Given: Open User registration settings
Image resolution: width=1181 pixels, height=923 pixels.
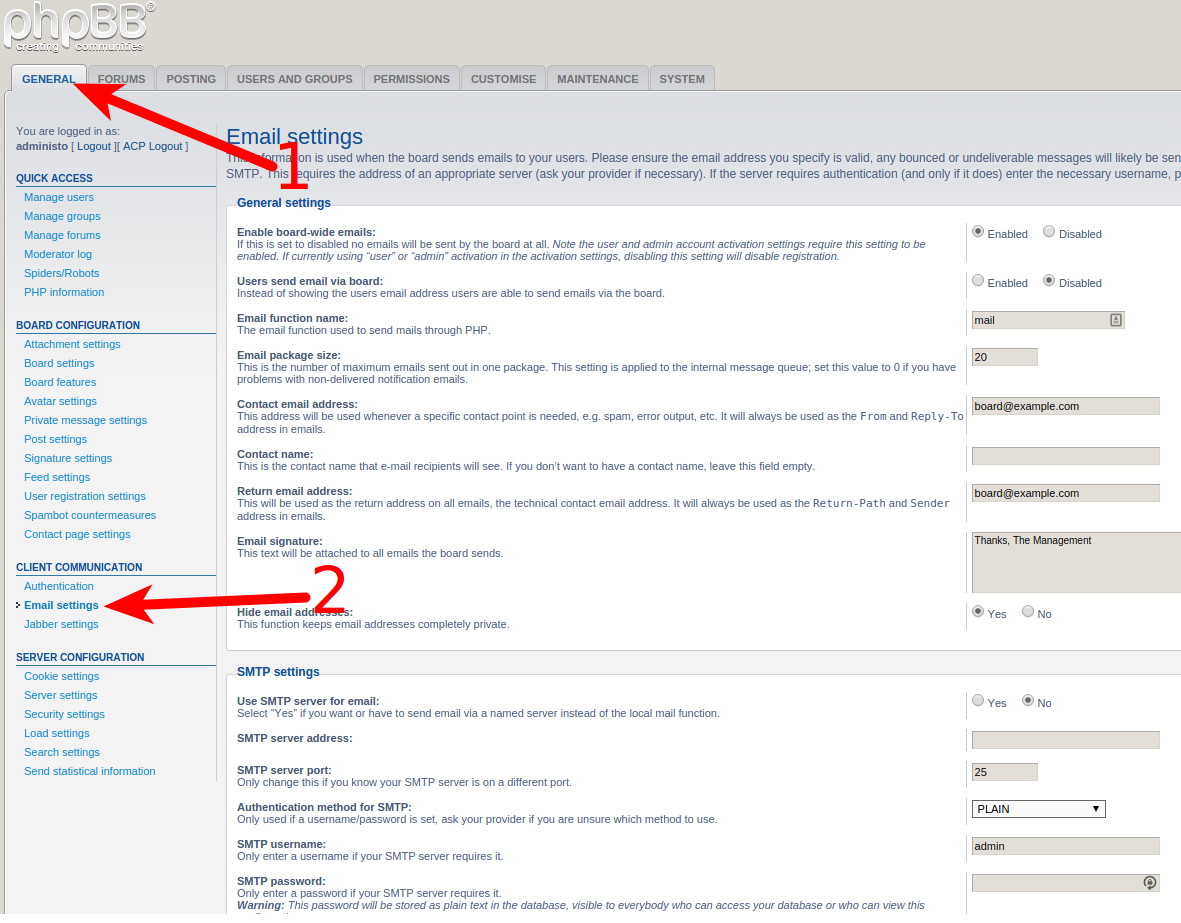Looking at the screenshot, I should click(x=85, y=496).
